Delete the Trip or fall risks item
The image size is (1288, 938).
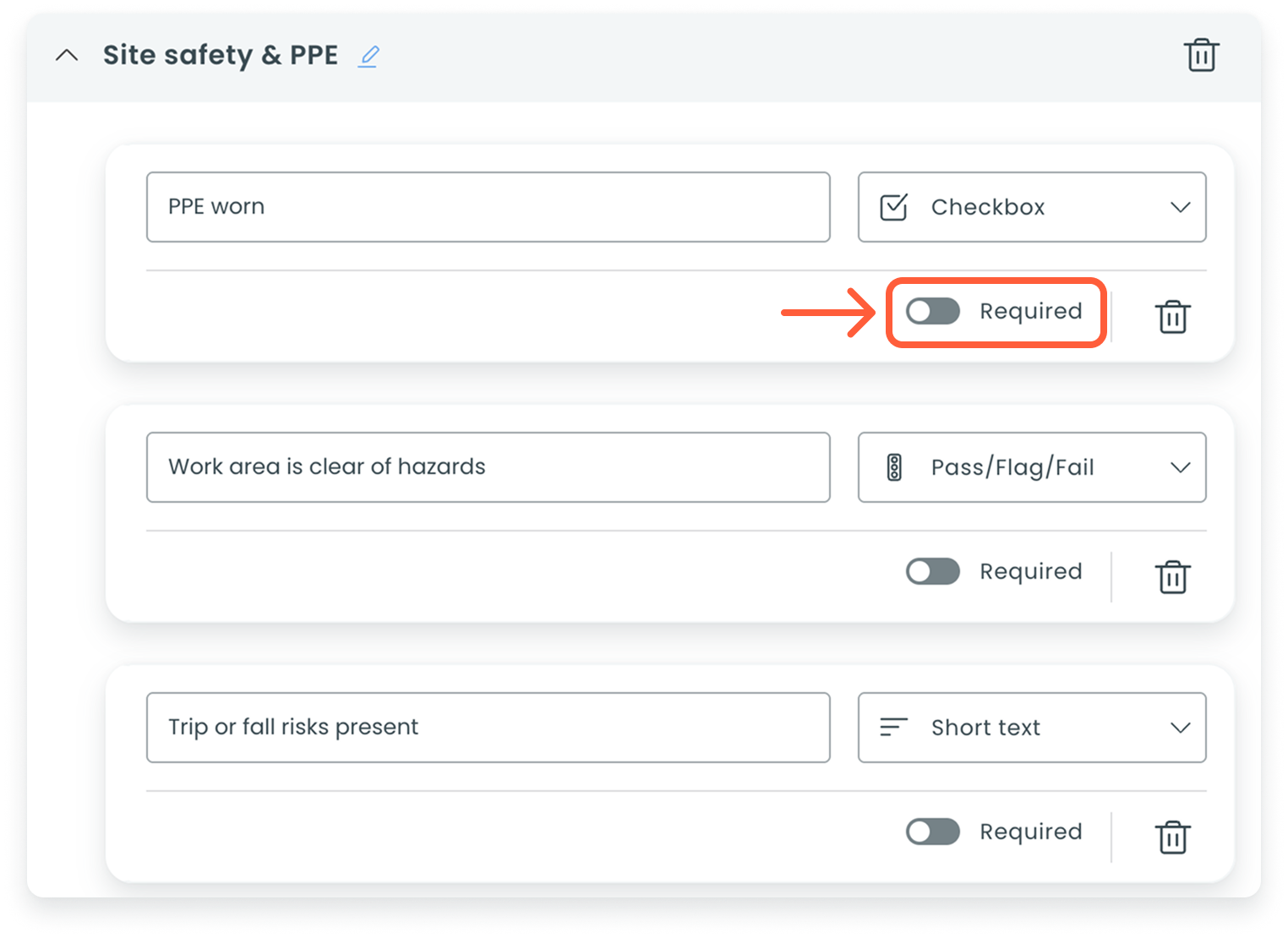[x=1172, y=837]
